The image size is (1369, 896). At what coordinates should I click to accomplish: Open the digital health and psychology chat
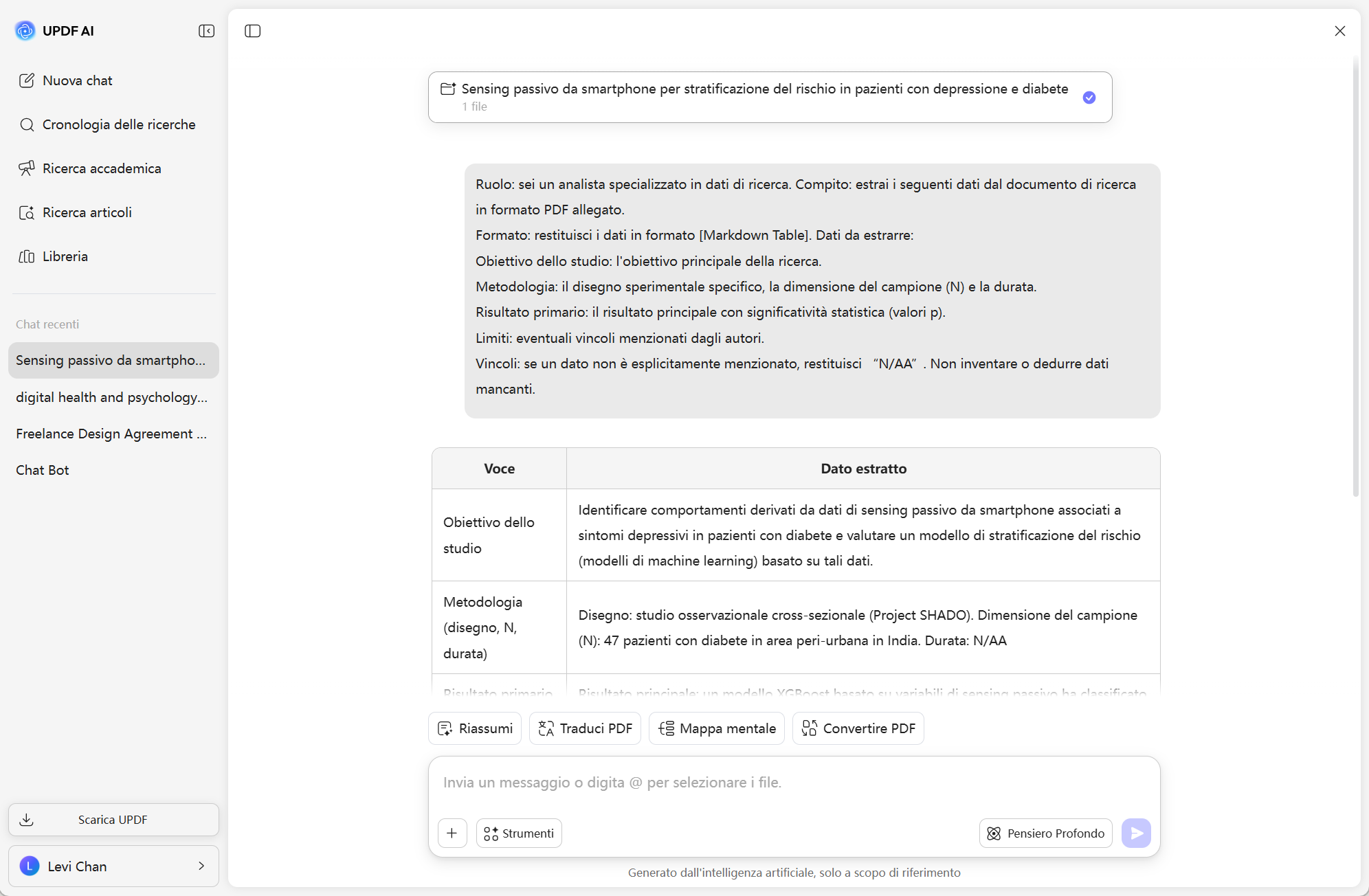pos(112,397)
